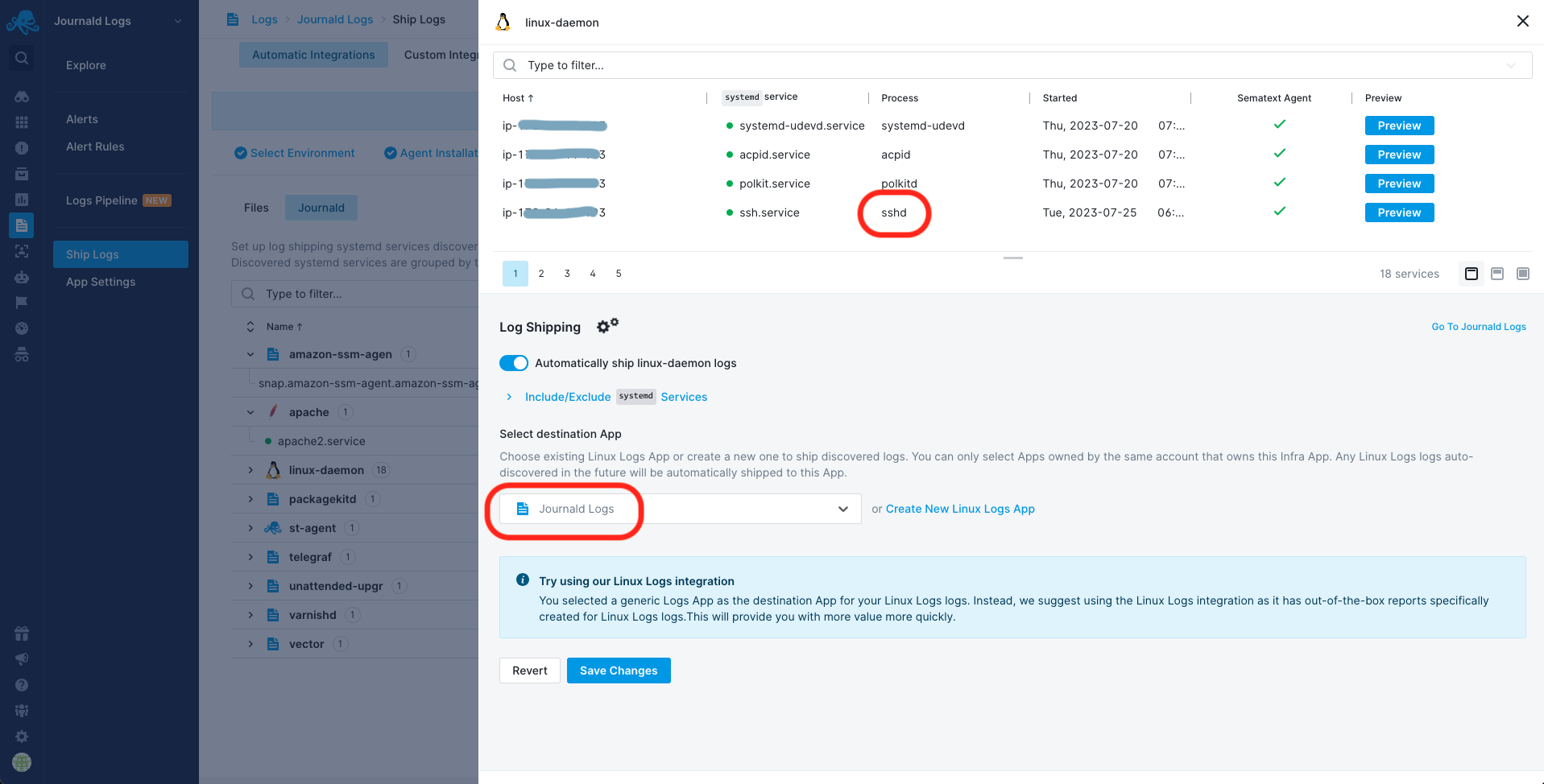This screenshot has height=784, width=1544.
Task: Sort services by the Host column header
Action: pyautogui.click(x=518, y=98)
